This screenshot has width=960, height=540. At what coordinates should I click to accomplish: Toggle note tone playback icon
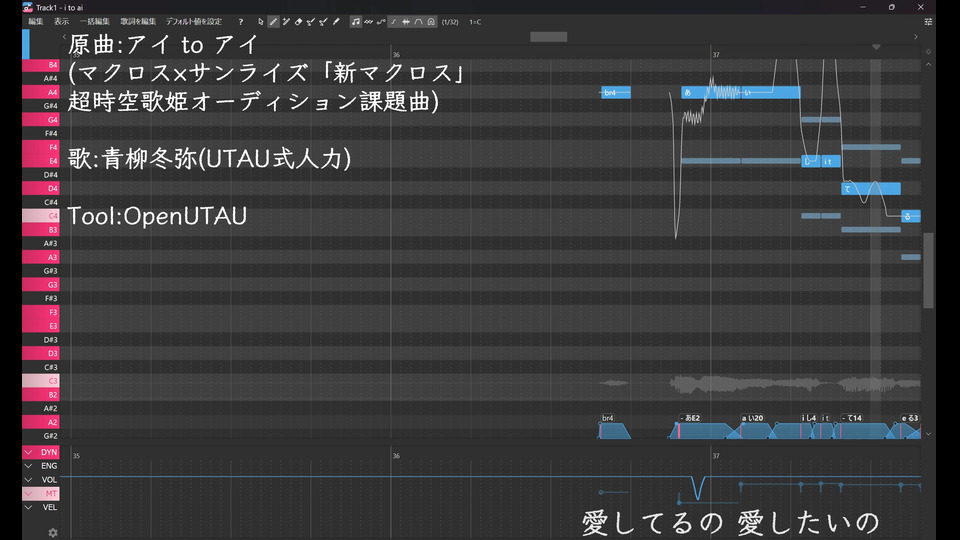tap(356, 22)
